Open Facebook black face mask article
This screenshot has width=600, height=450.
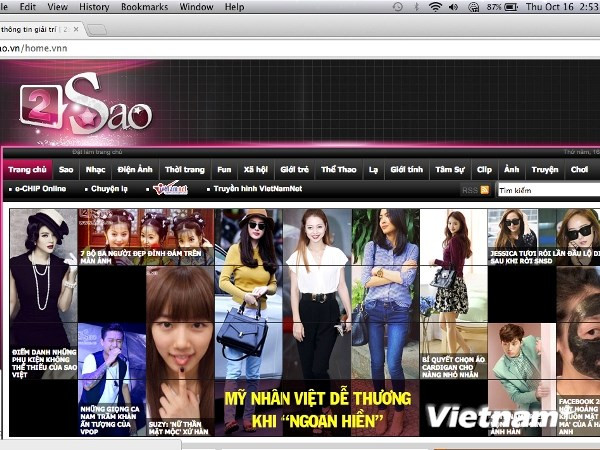click(x=578, y=351)
